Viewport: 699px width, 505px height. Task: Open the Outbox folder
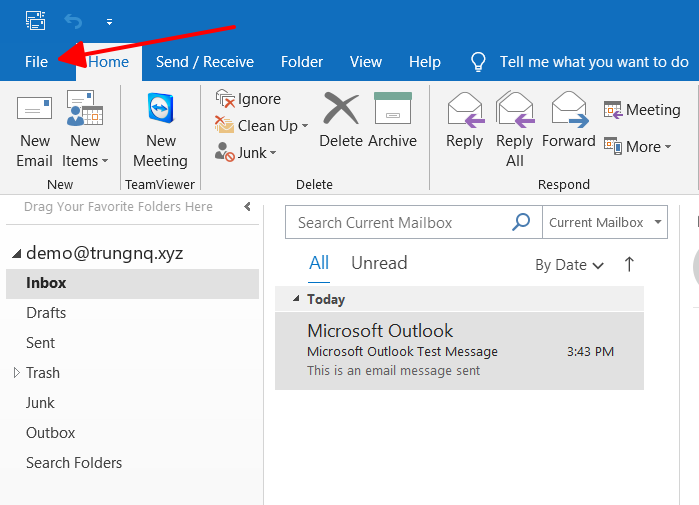(50, 433)
